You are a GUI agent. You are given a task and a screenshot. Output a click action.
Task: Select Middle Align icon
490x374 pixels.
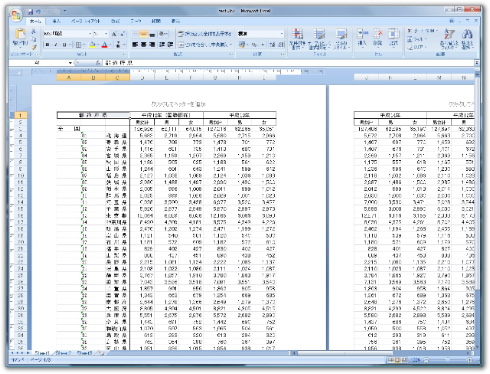tap(143, 34)
